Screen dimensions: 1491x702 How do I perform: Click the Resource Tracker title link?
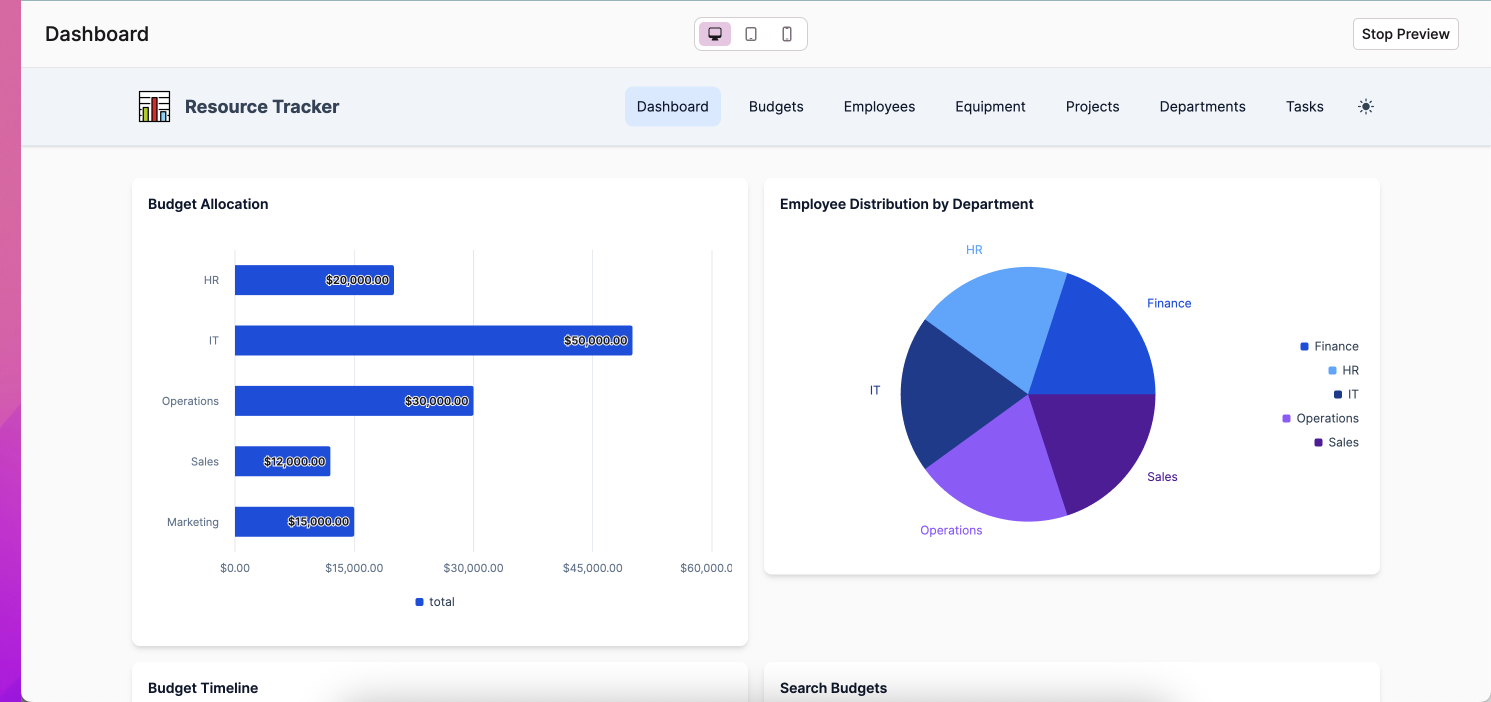[x=262, y=107]
